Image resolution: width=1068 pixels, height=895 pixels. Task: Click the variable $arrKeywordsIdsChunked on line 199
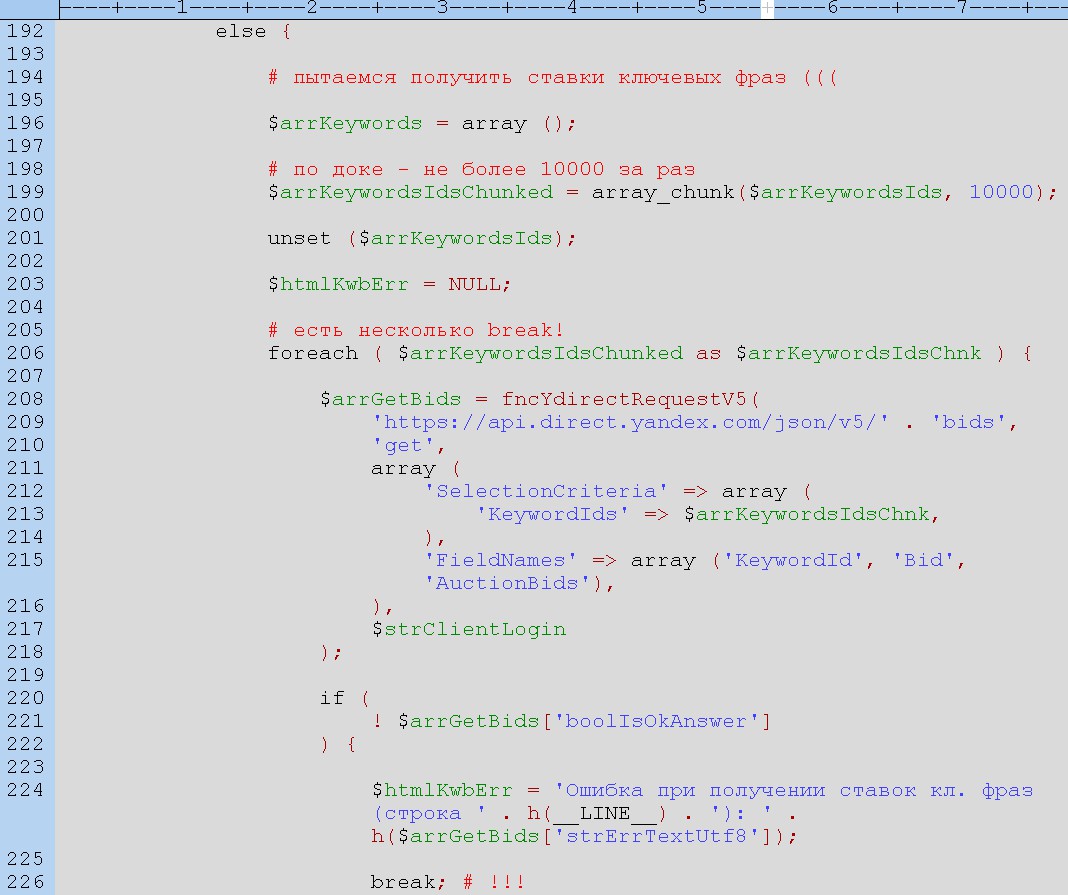point(410,193)
